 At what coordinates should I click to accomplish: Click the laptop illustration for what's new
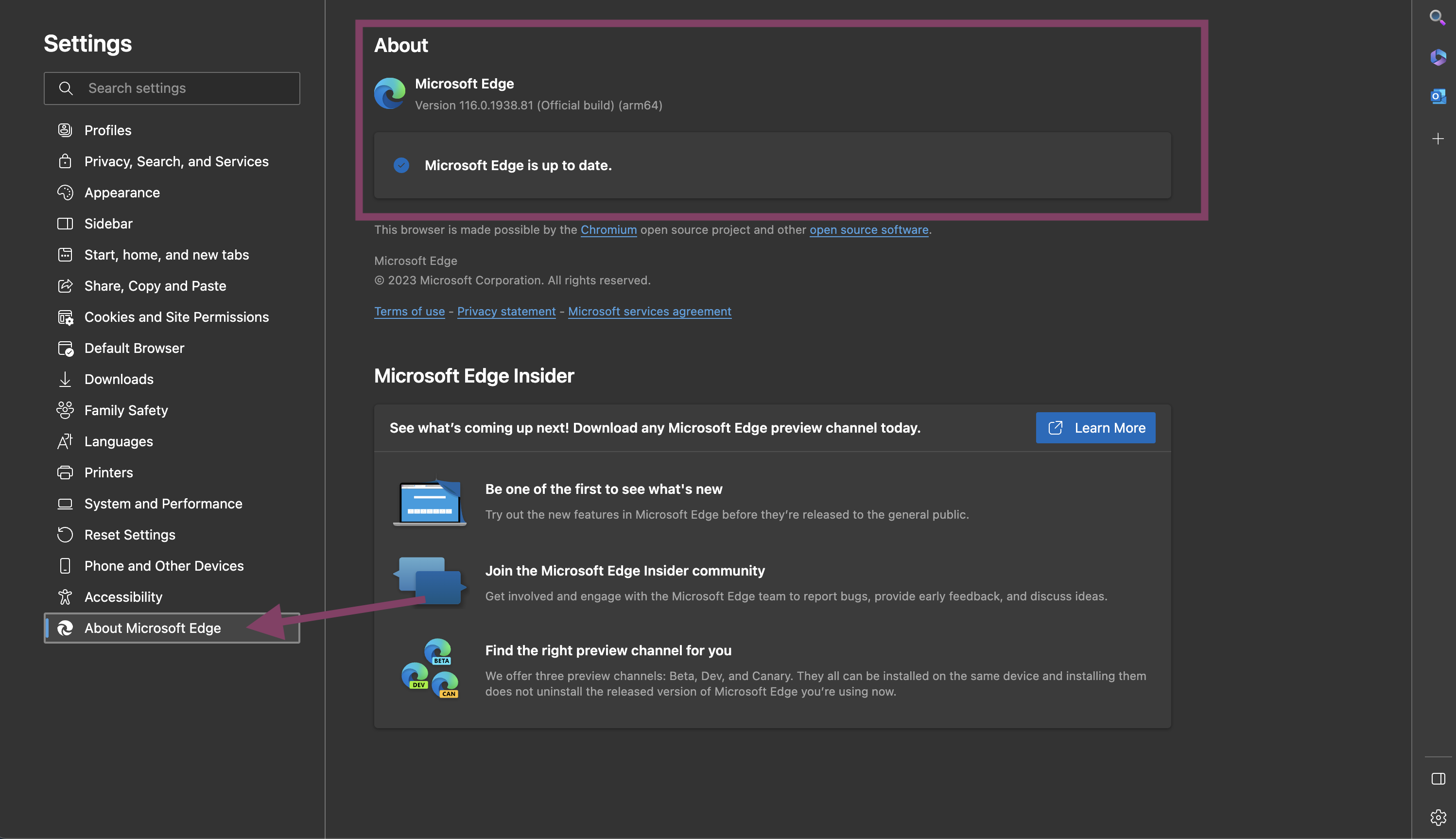click(430, 501)
